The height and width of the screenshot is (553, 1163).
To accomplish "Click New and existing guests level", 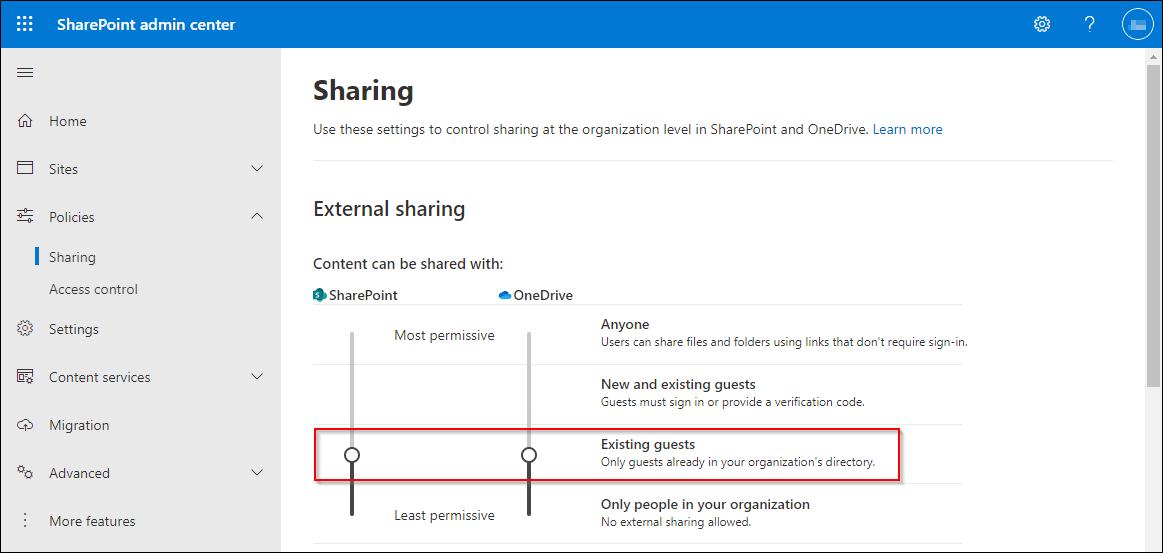I will [x=678, y=384].
